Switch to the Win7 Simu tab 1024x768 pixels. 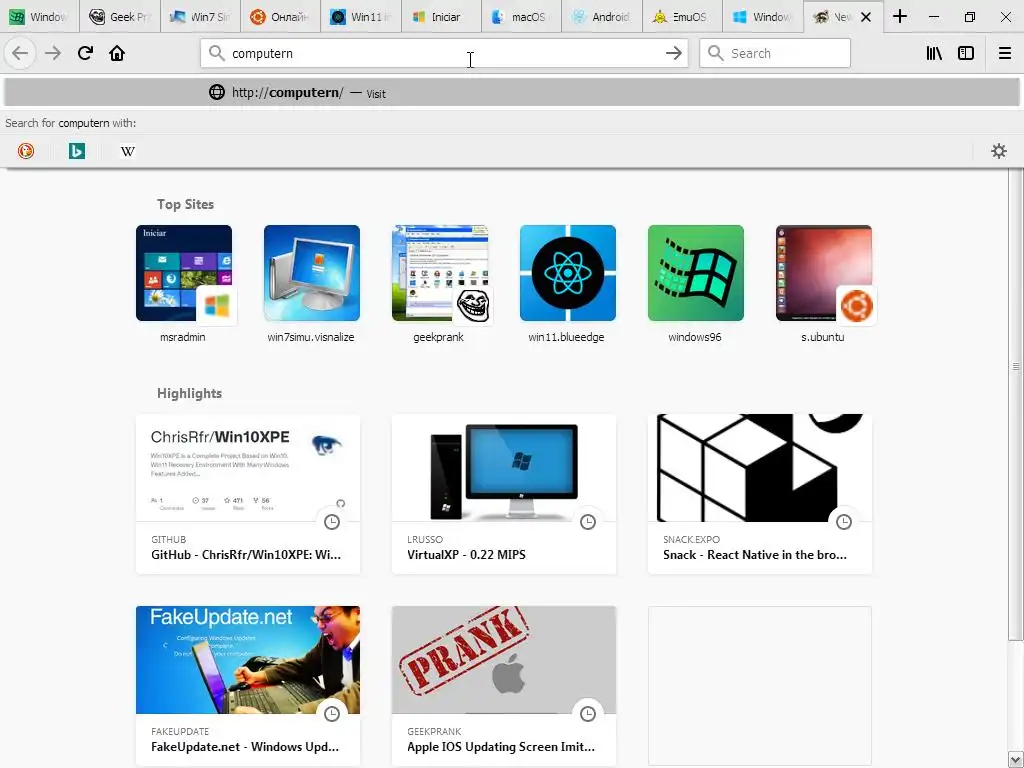200,16
